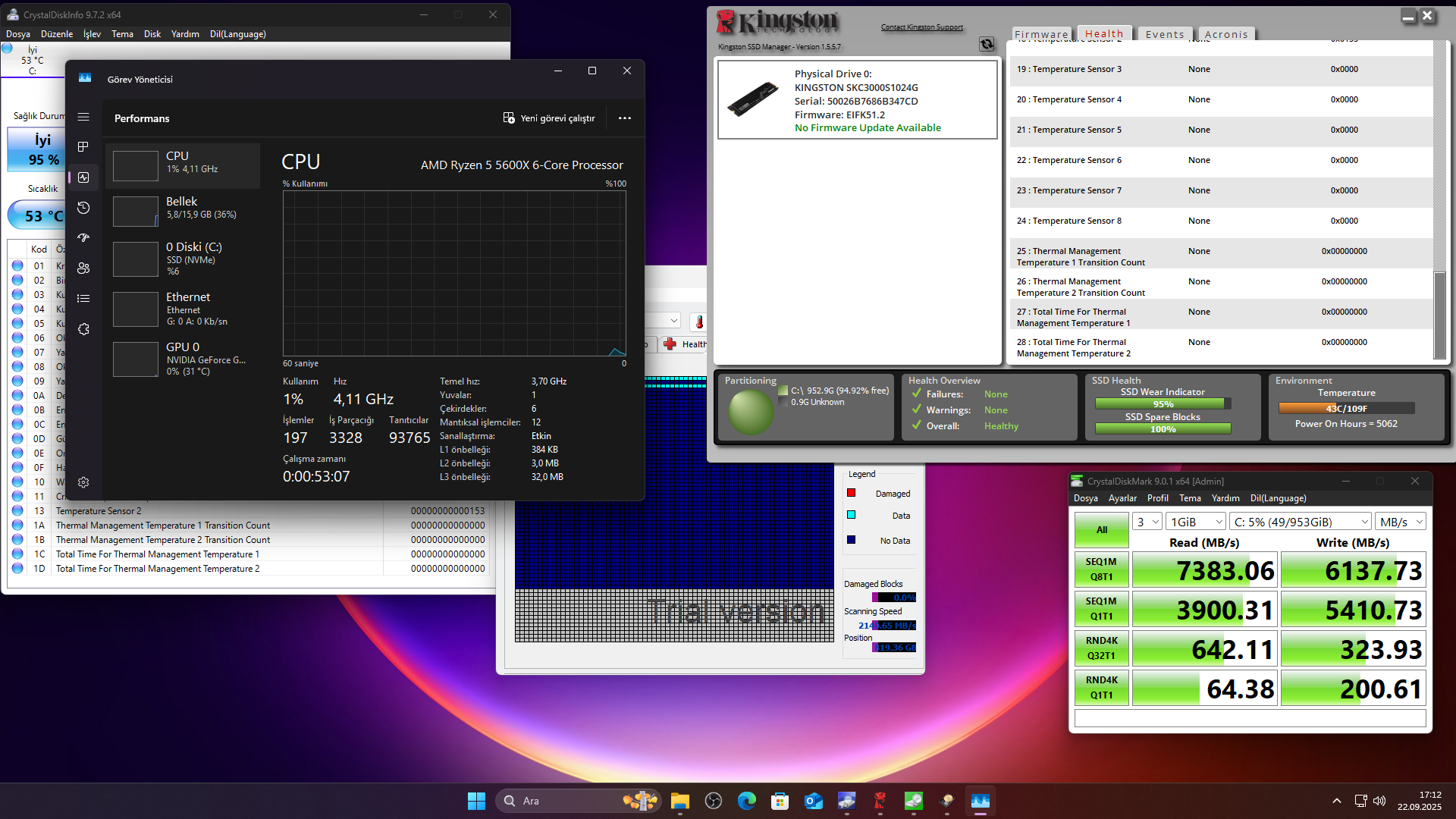Viewport: 1456px width, 819px height.
Task: Open Details list icon in Task Manager sidebar
Action: (83, 299)
